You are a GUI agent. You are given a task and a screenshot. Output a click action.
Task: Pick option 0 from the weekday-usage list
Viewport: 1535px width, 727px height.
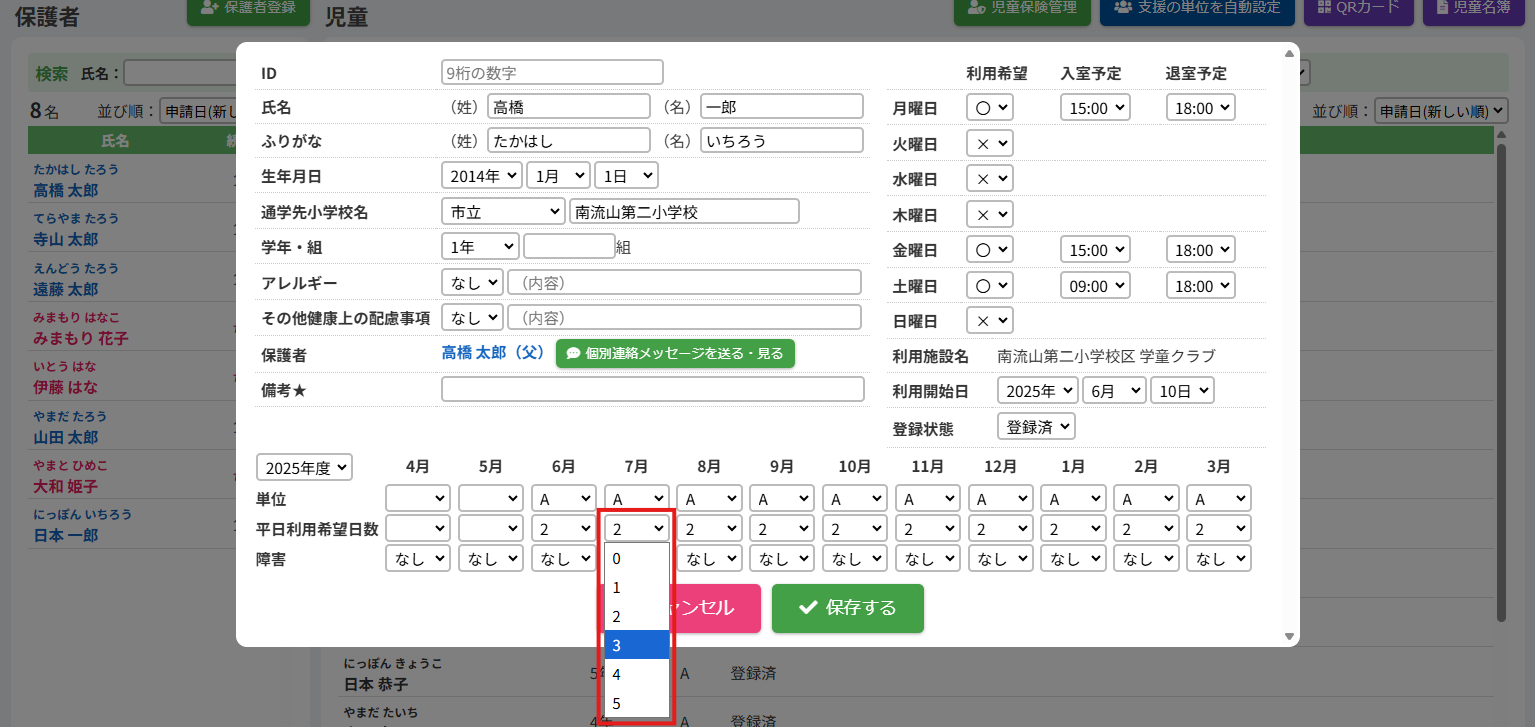(636, 558)
